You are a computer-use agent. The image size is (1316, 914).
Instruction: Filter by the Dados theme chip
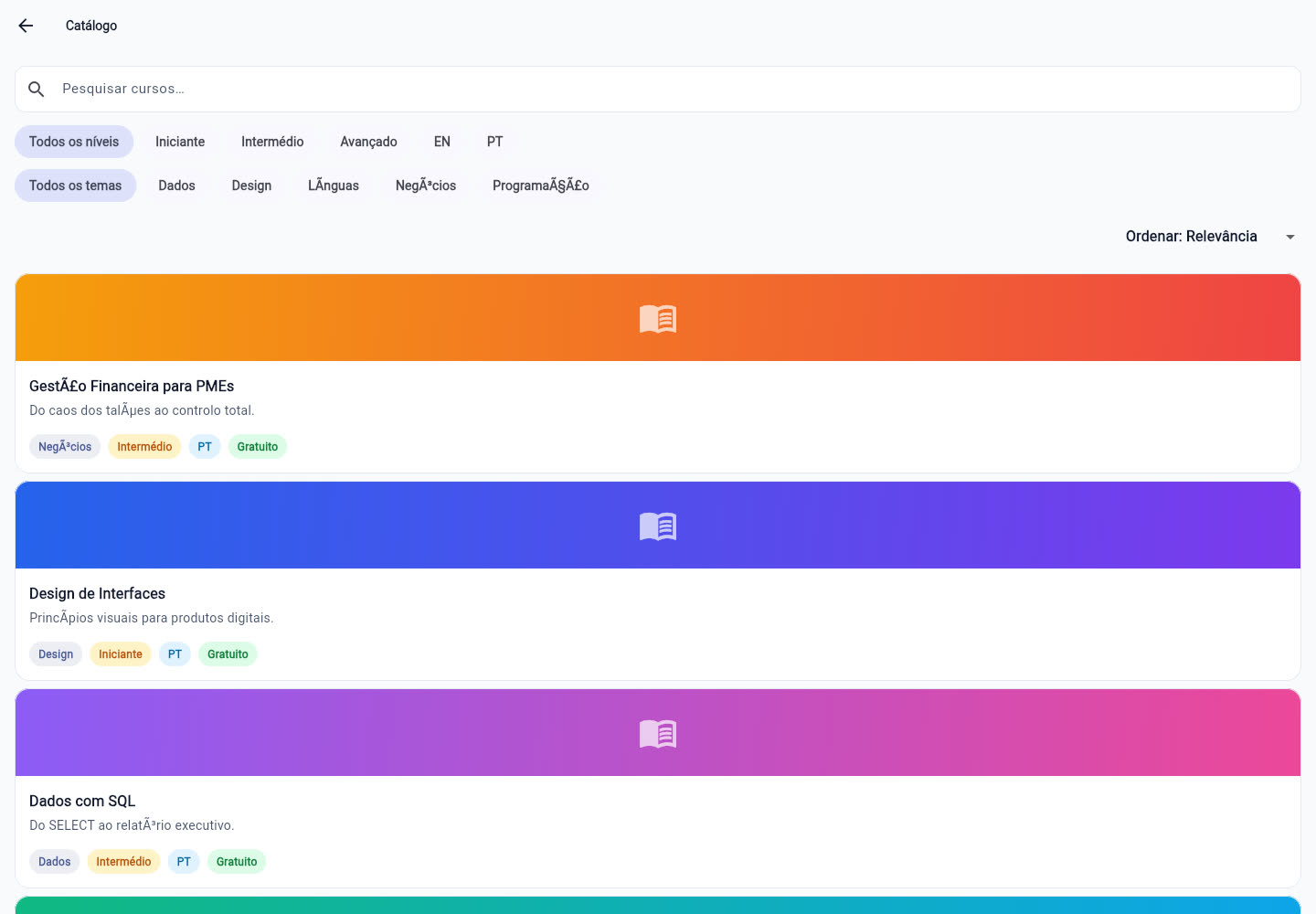176,186
